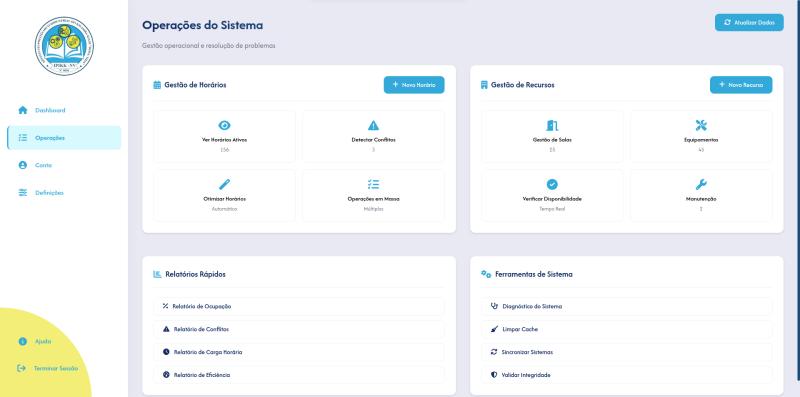Click the checklist icon for Operações em Massa
The height and width of the screenshot is (397, 800).
373,184
